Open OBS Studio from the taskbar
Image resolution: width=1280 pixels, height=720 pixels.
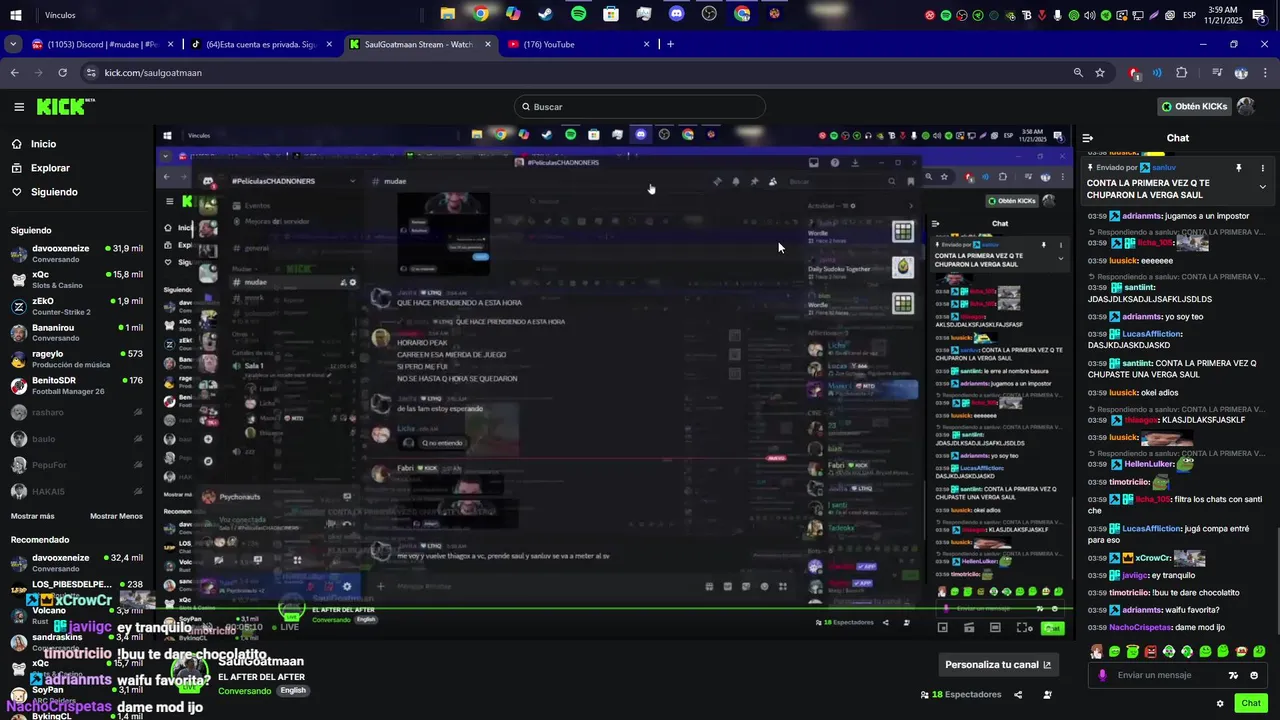tap(709, 14)
